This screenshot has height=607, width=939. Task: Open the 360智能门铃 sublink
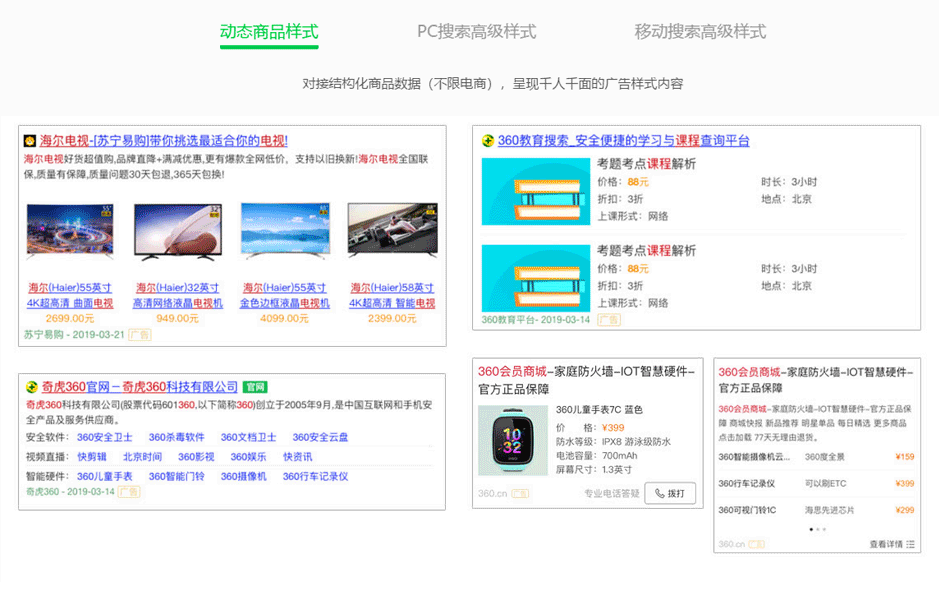click(177, 477)
